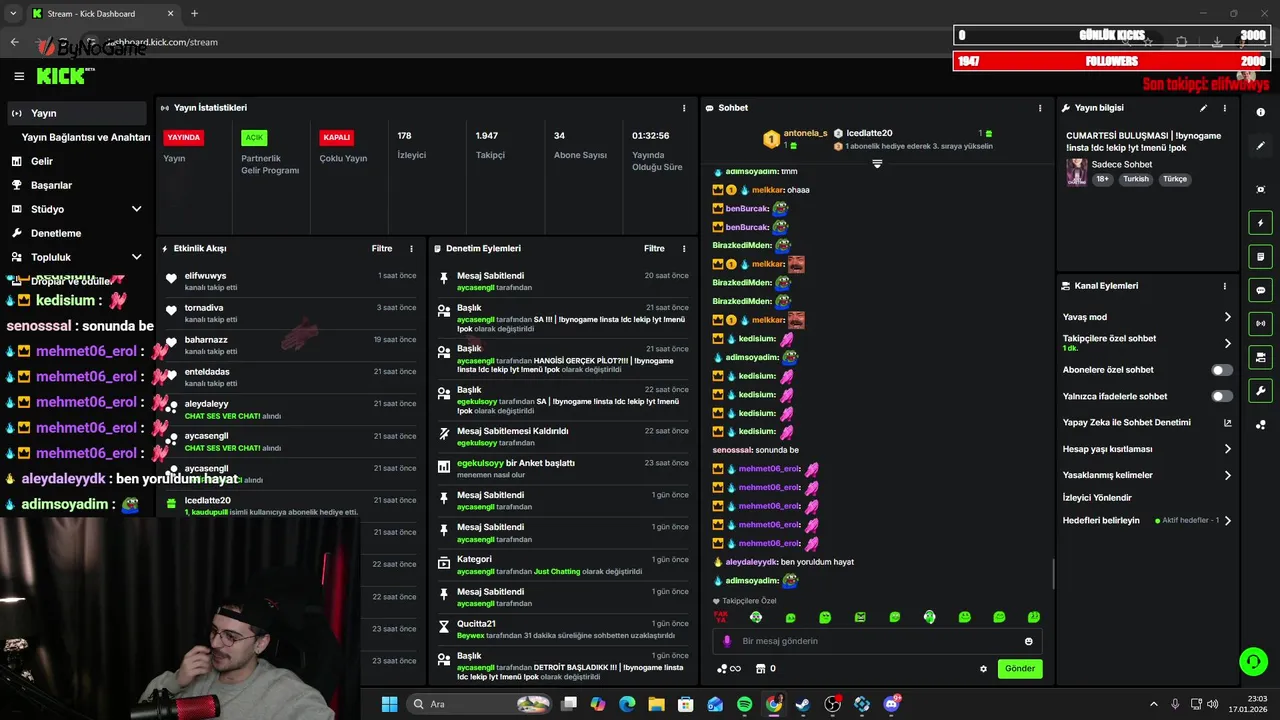
Task: Toggle the wrench widget in right sidebar
Action: pos(1261,390)
